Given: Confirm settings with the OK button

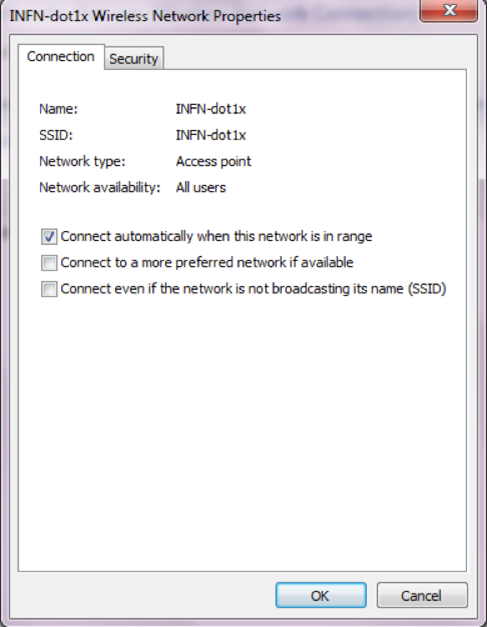Looking at the screenshot, I should click(321, 595).
